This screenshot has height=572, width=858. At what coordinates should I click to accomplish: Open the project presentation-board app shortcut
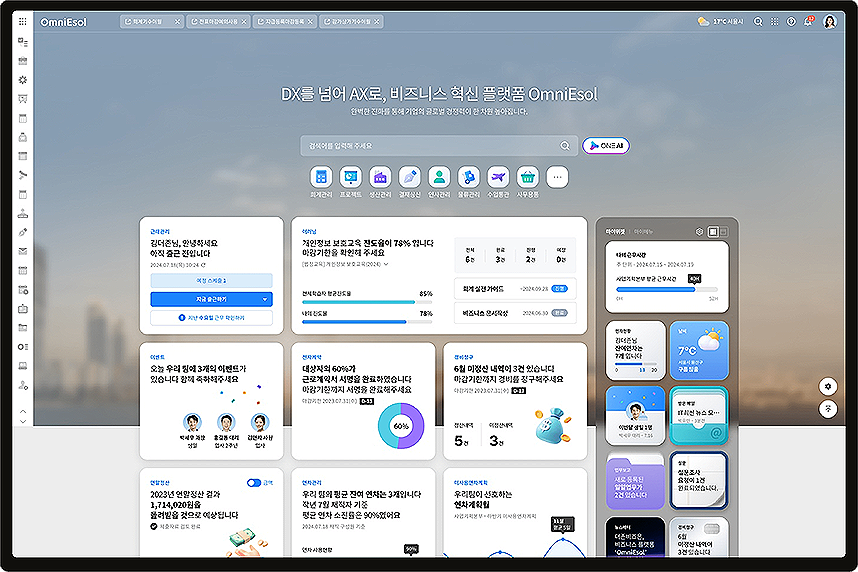tap(351, 177)
